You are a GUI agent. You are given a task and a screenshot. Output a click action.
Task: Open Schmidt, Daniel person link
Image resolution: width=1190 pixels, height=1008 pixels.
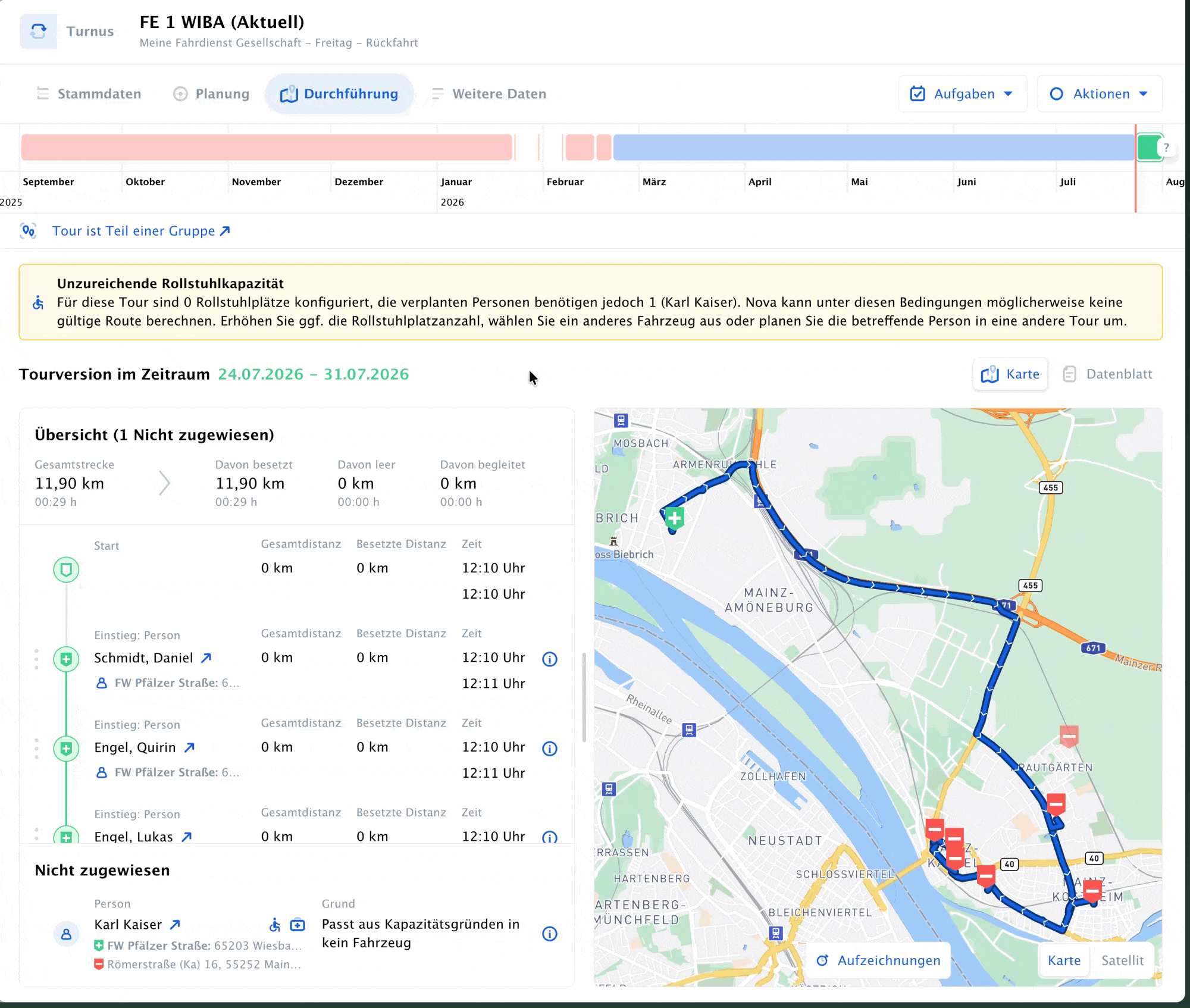click(x=206, y=658)
